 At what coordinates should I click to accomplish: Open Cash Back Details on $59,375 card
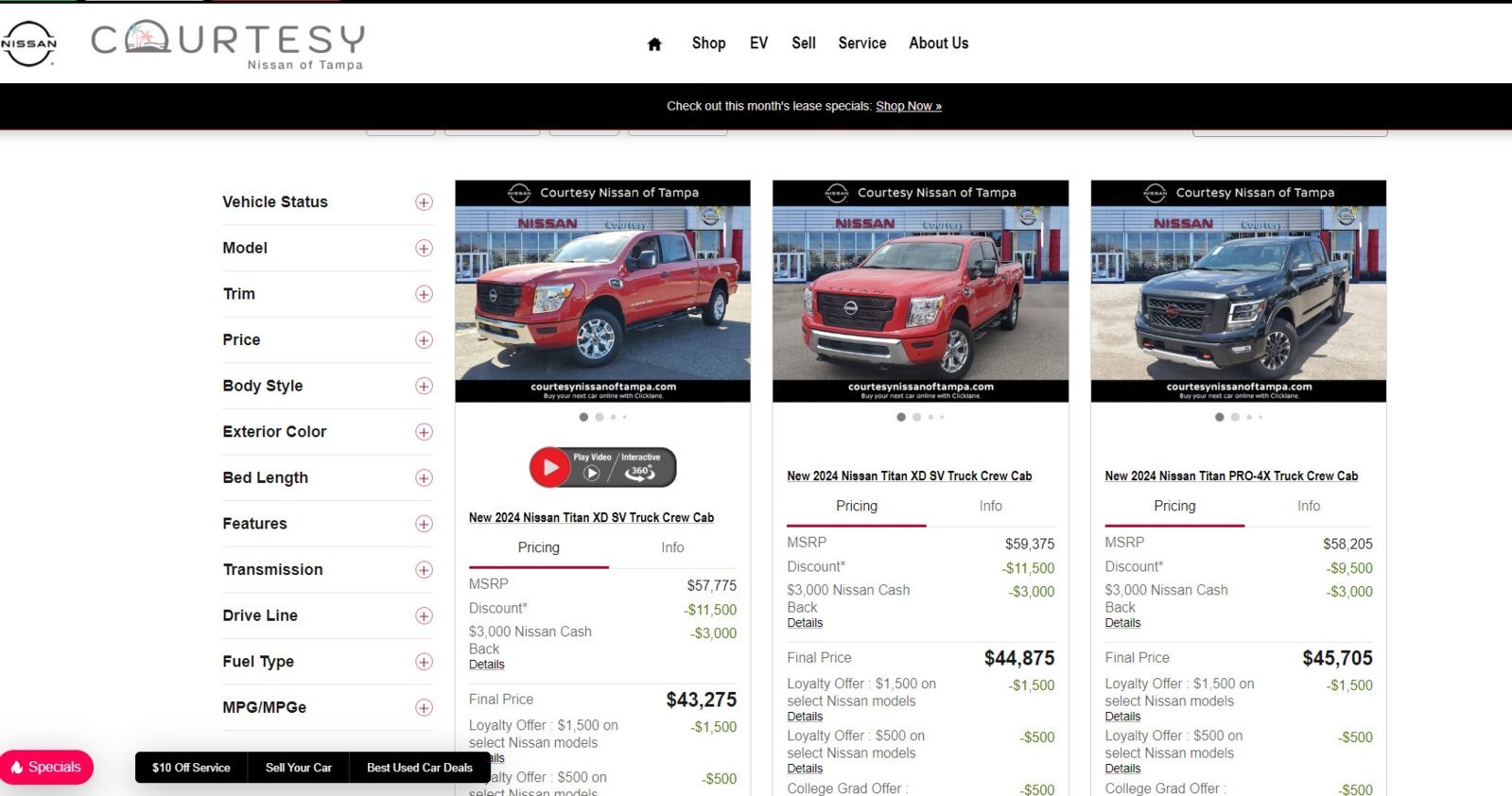[x=805, y=623]
